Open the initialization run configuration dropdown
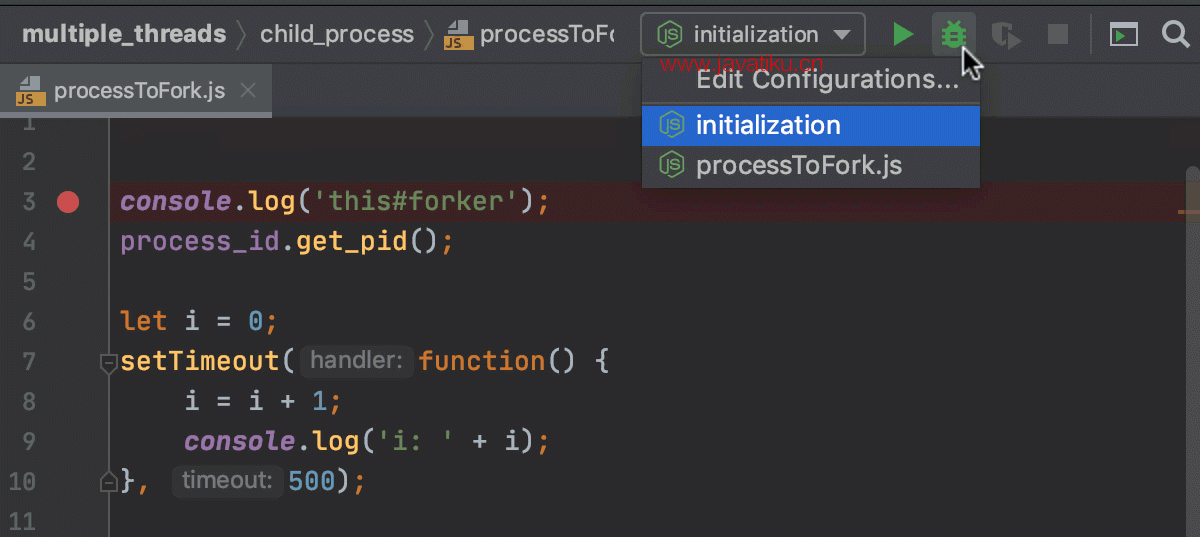 coord(753,35)
